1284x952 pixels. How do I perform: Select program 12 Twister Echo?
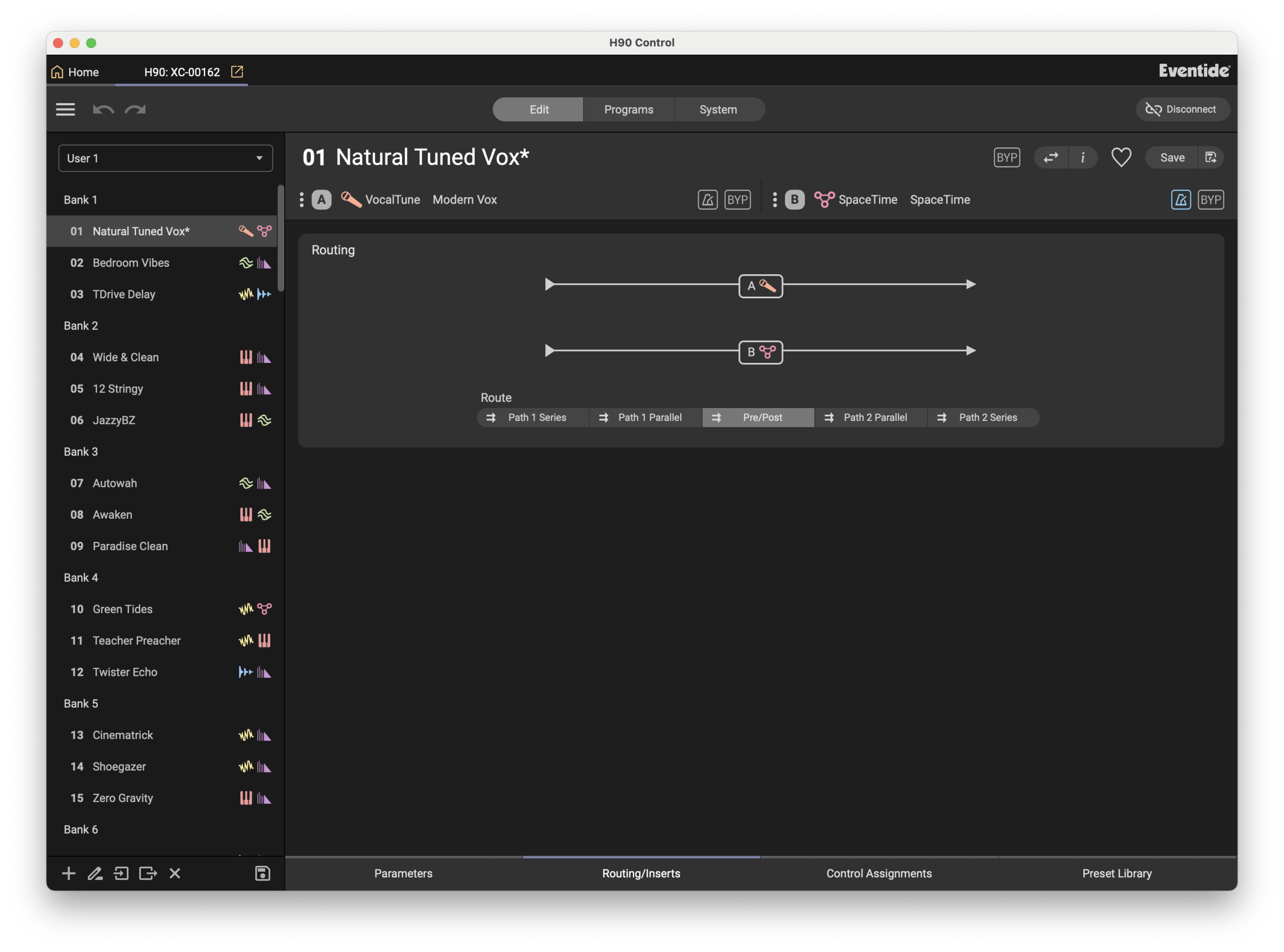pyautogui.click(x=162, y=672)
